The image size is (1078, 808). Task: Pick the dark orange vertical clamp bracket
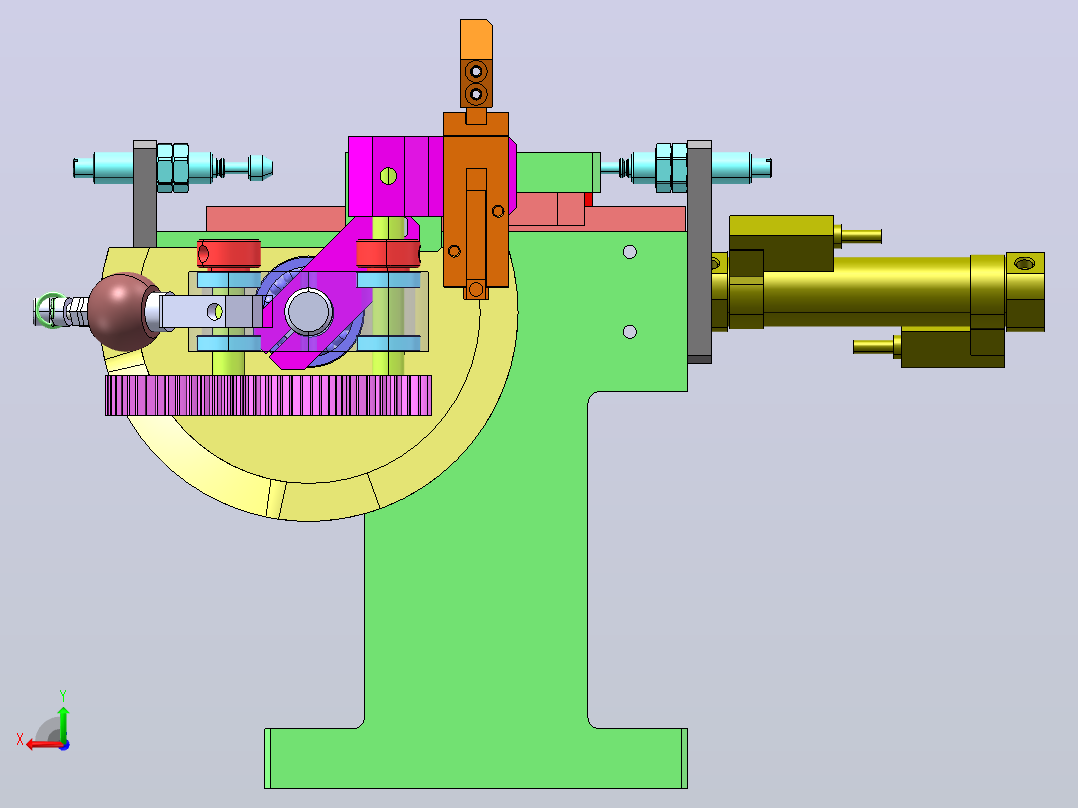coord(476,206)
